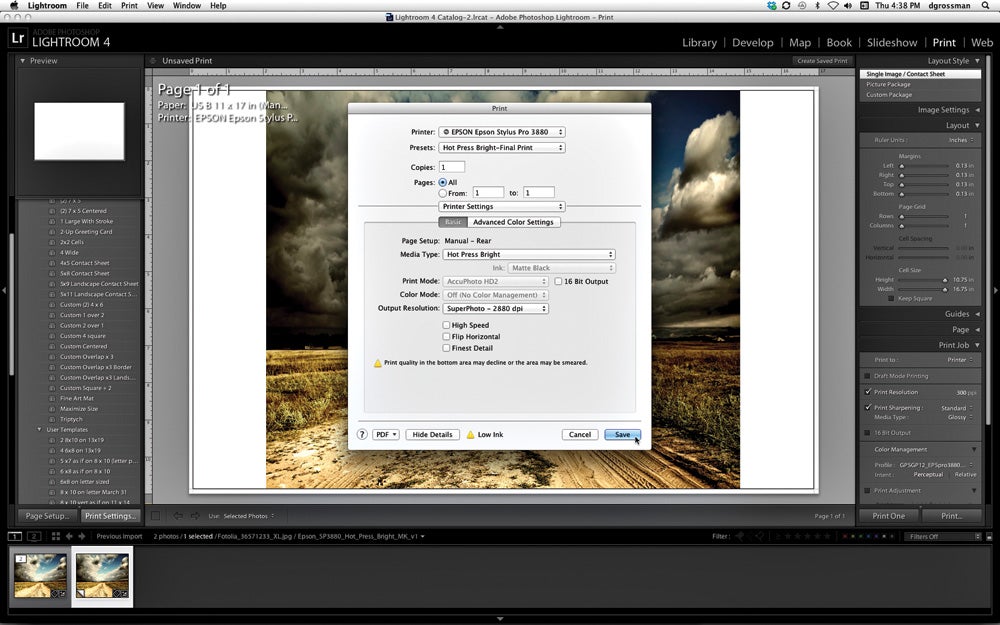This screenshot has width=1000, height=625.
Task: Switch to the Develop module
Action: click(753, 43)
